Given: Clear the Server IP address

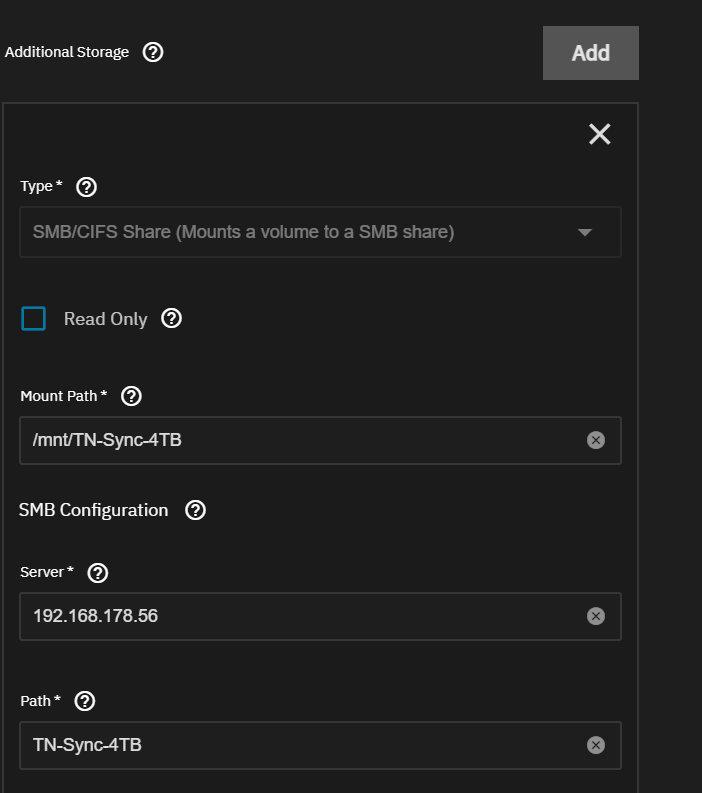Looking at the screenshot, I should point(596,616).
